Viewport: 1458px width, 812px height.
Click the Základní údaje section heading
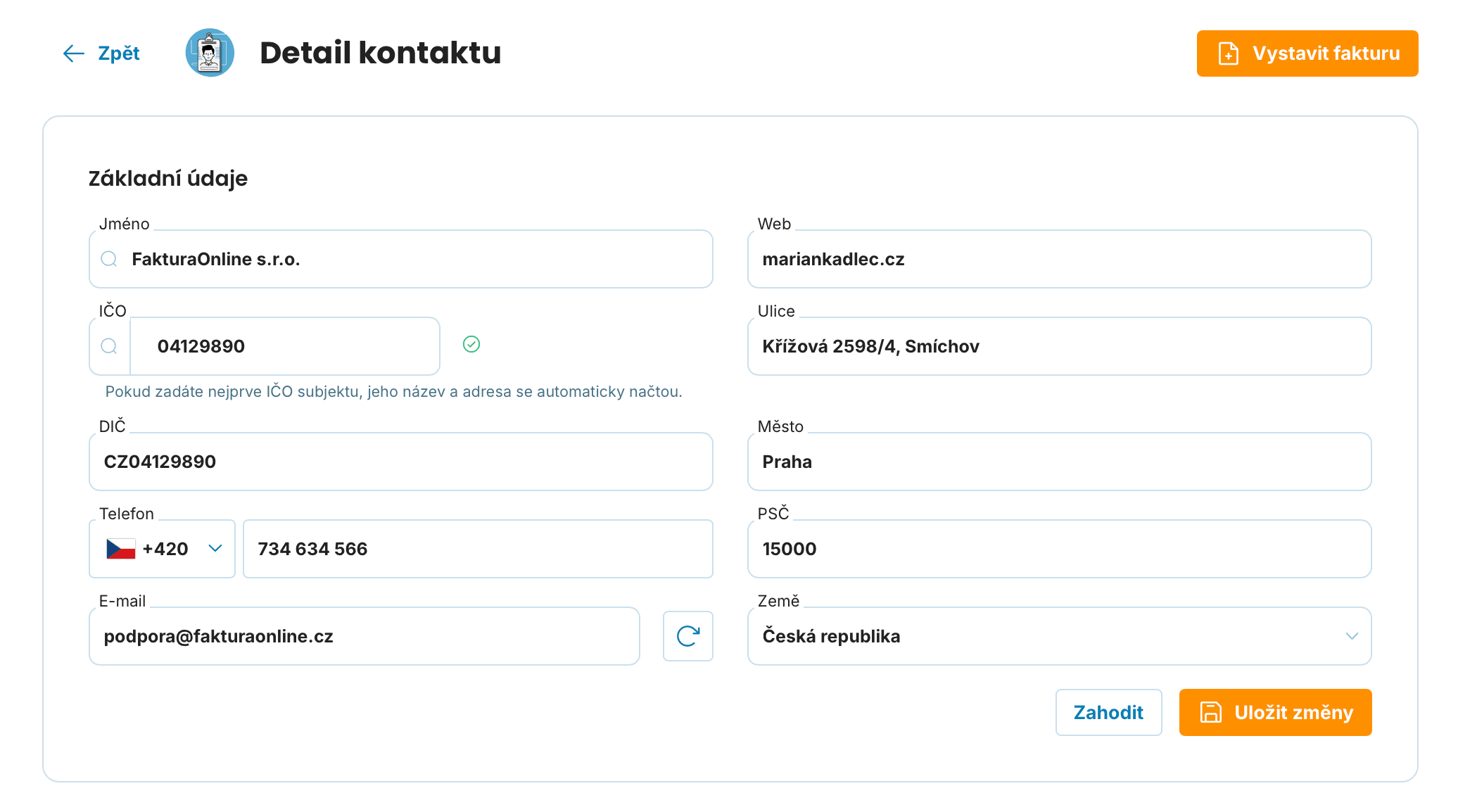pos(168,178)
